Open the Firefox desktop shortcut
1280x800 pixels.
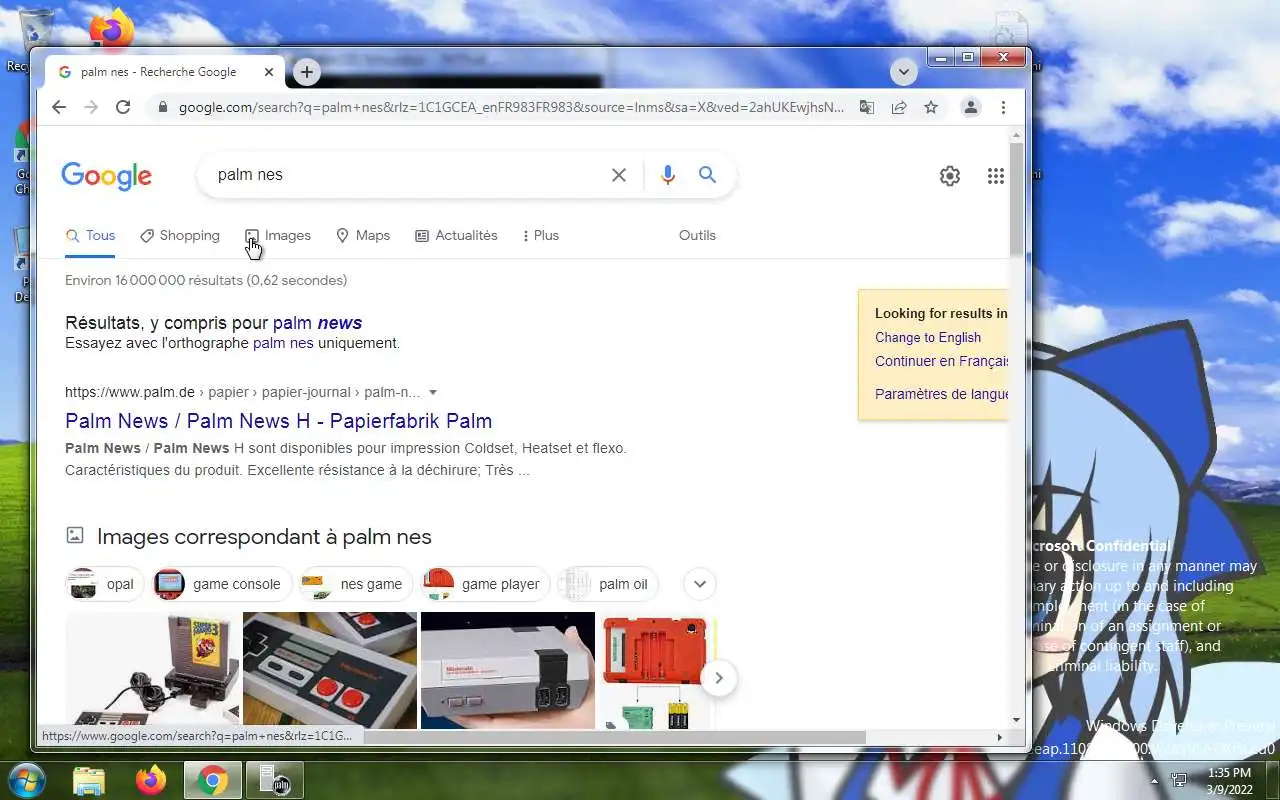[x=112, y=30]
